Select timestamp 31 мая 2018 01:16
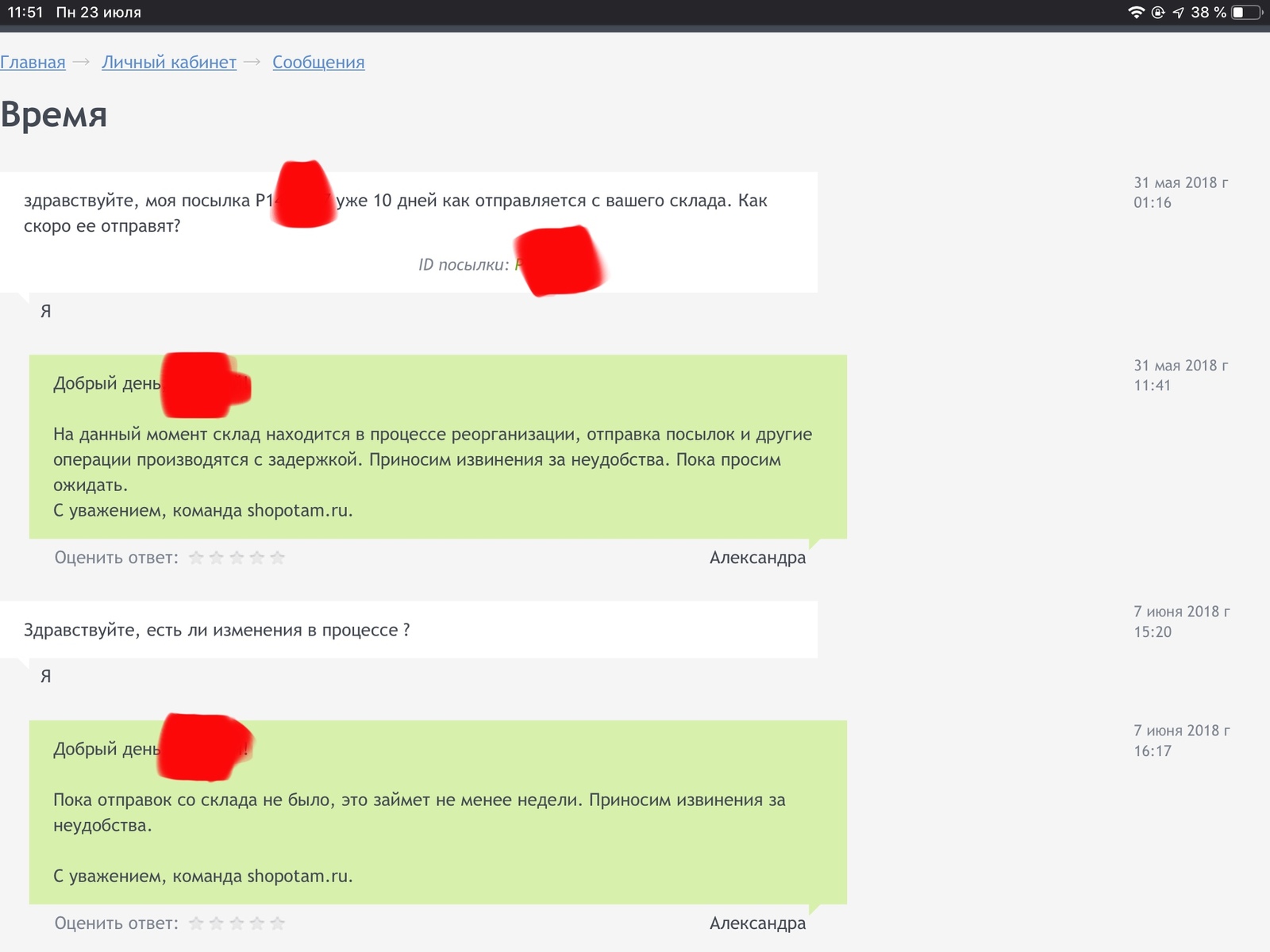The image size is (1270, 952). coord(1180,193)
